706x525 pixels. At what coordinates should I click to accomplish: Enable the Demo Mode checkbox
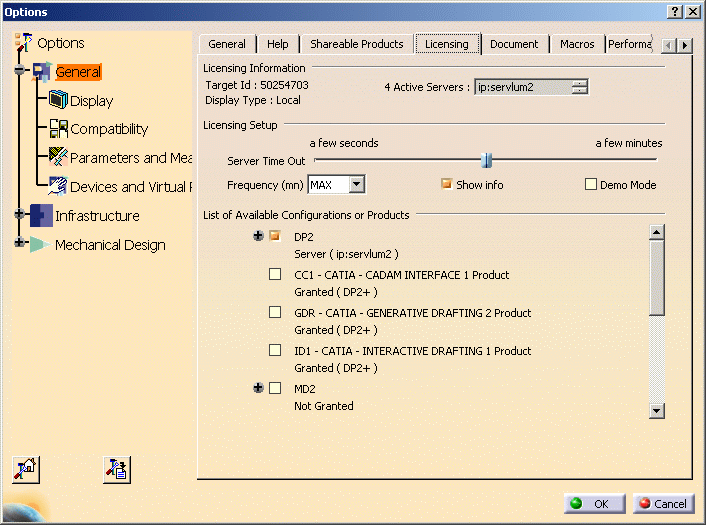591,184
